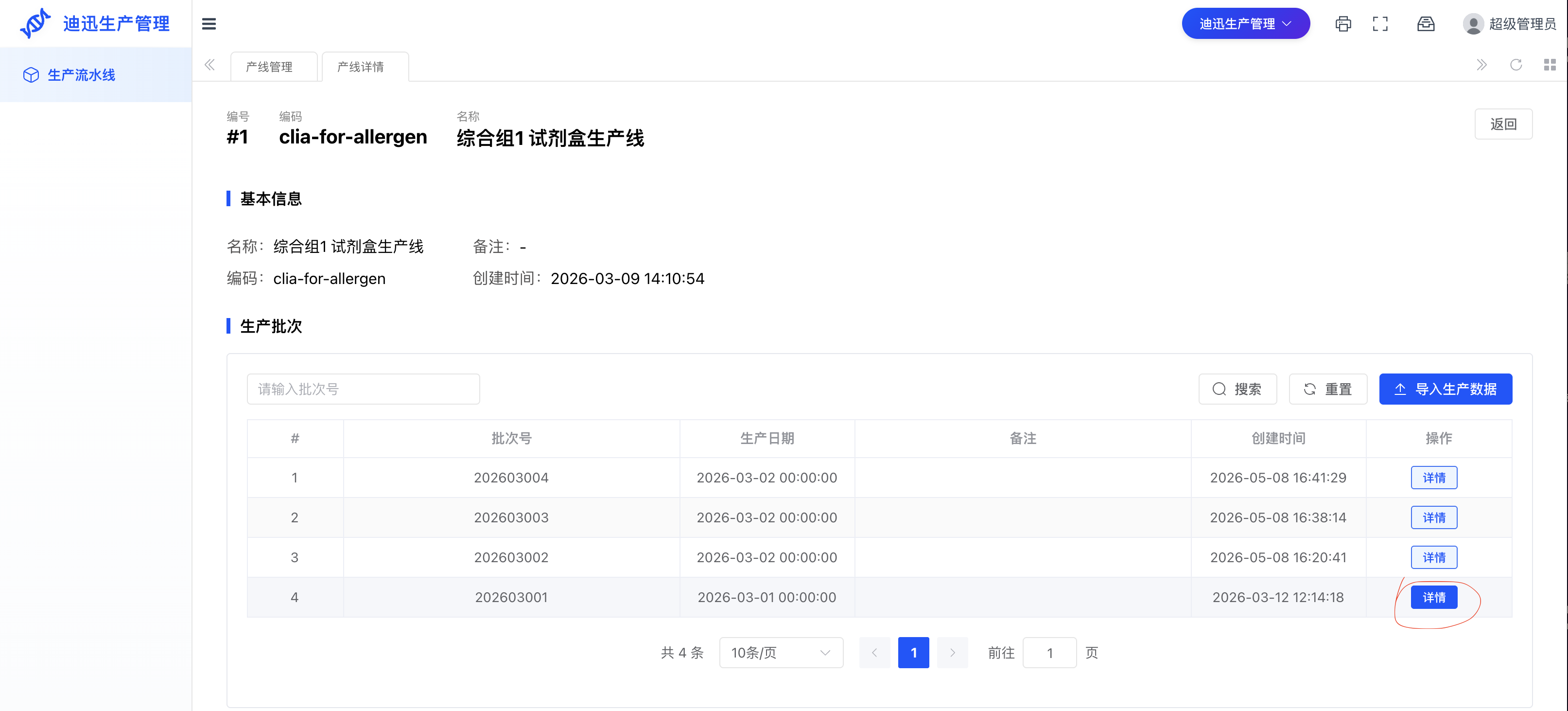Screen dimensions: 1568x711
Task: Click the 返回 button
Action: point(1503,124)
